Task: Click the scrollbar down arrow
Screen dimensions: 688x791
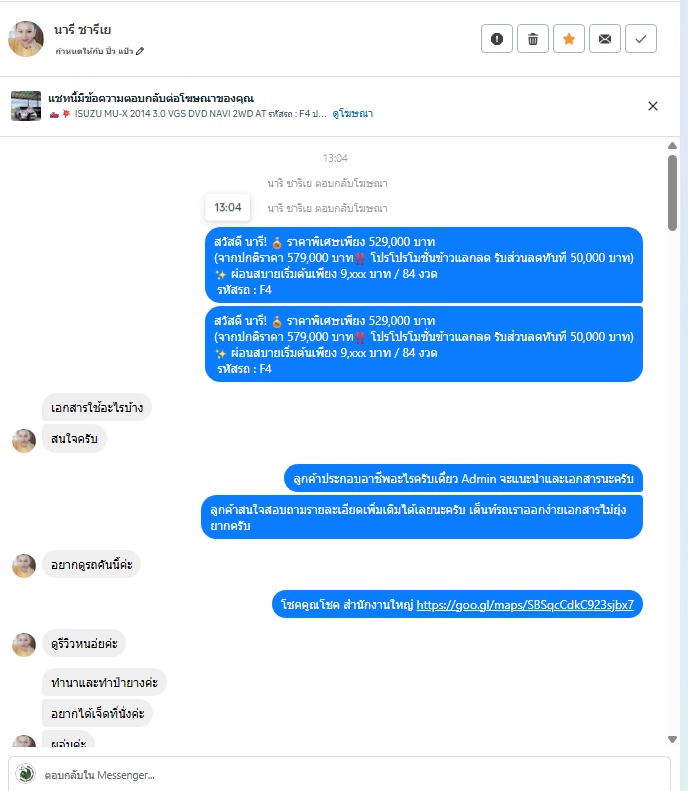Action: 672,740
